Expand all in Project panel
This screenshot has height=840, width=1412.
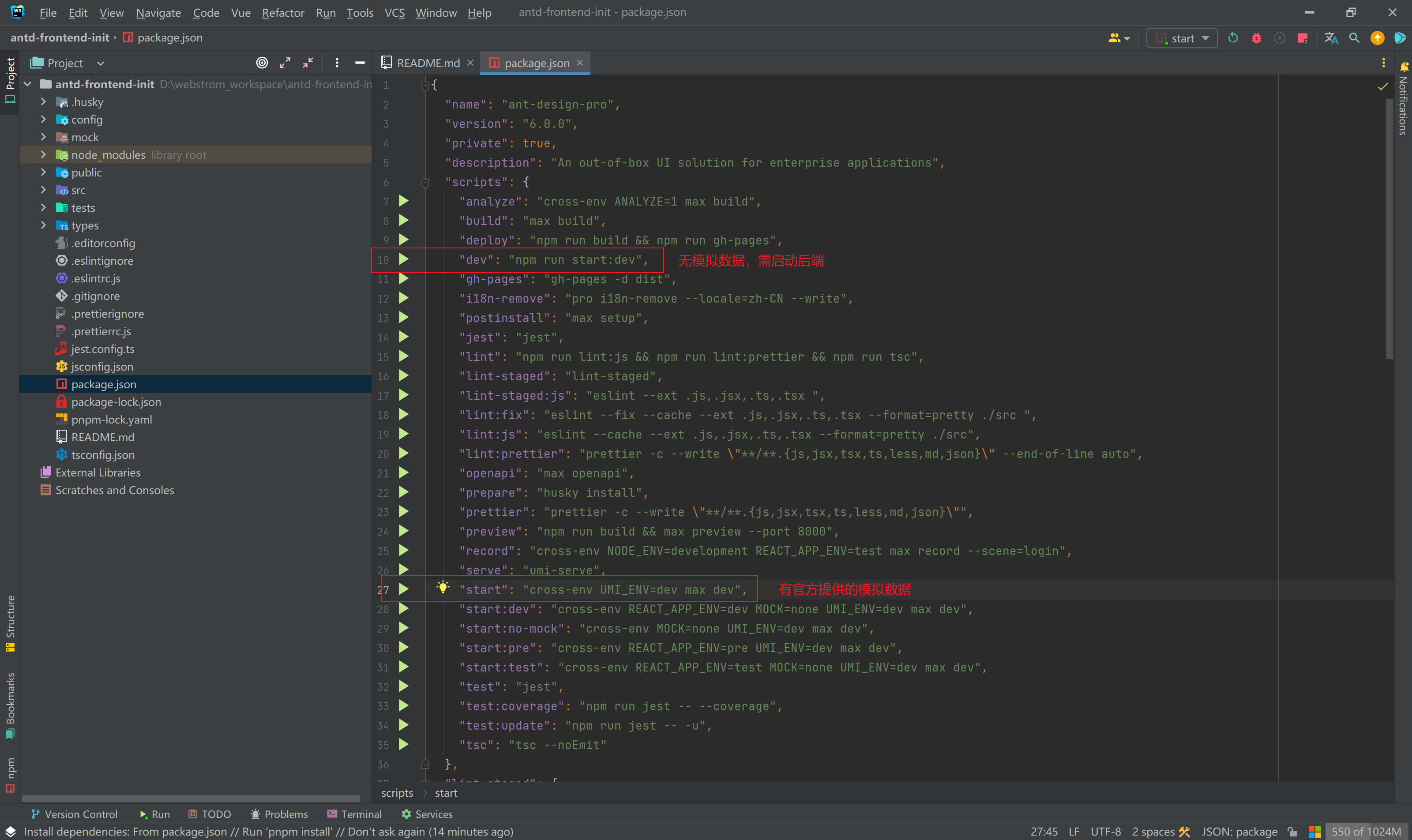pyautogui.click(x=285, y=63)
